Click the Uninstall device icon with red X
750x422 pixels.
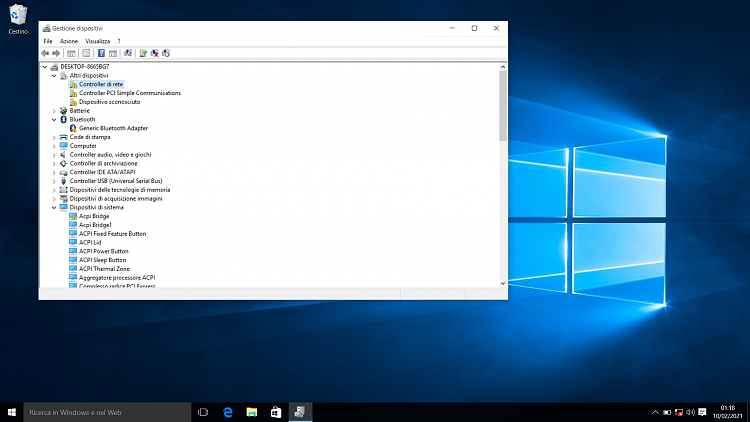point(154,53)
